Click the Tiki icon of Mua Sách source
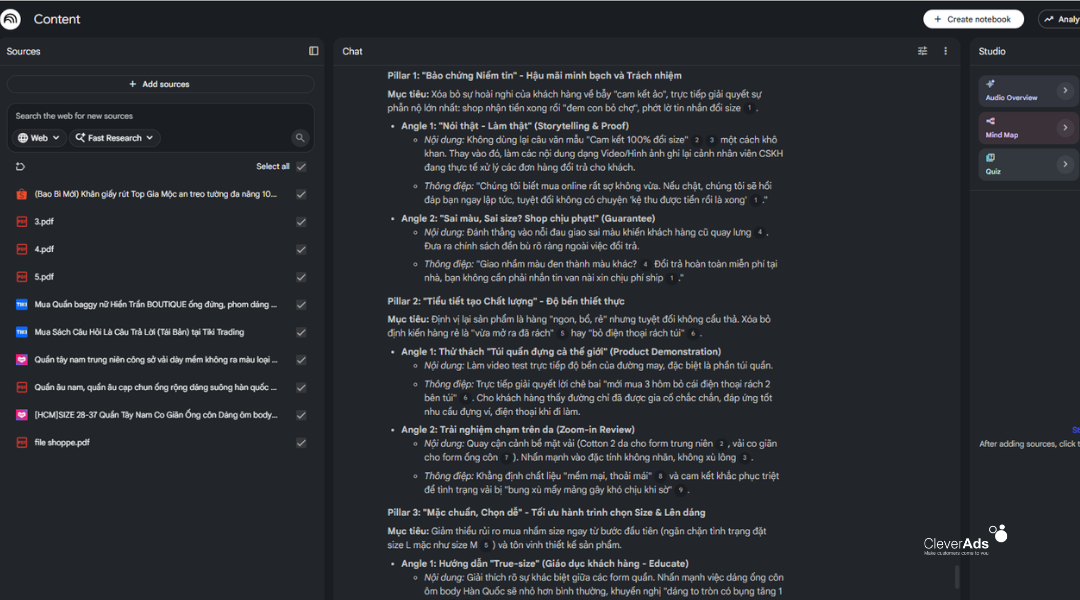 point(21,332)
